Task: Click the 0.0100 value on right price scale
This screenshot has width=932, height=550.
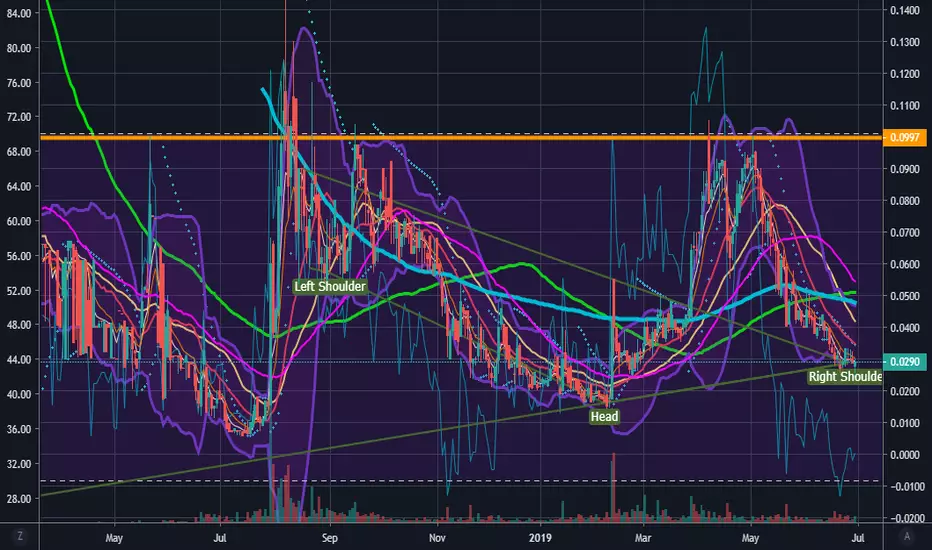Action: [905, 423]
